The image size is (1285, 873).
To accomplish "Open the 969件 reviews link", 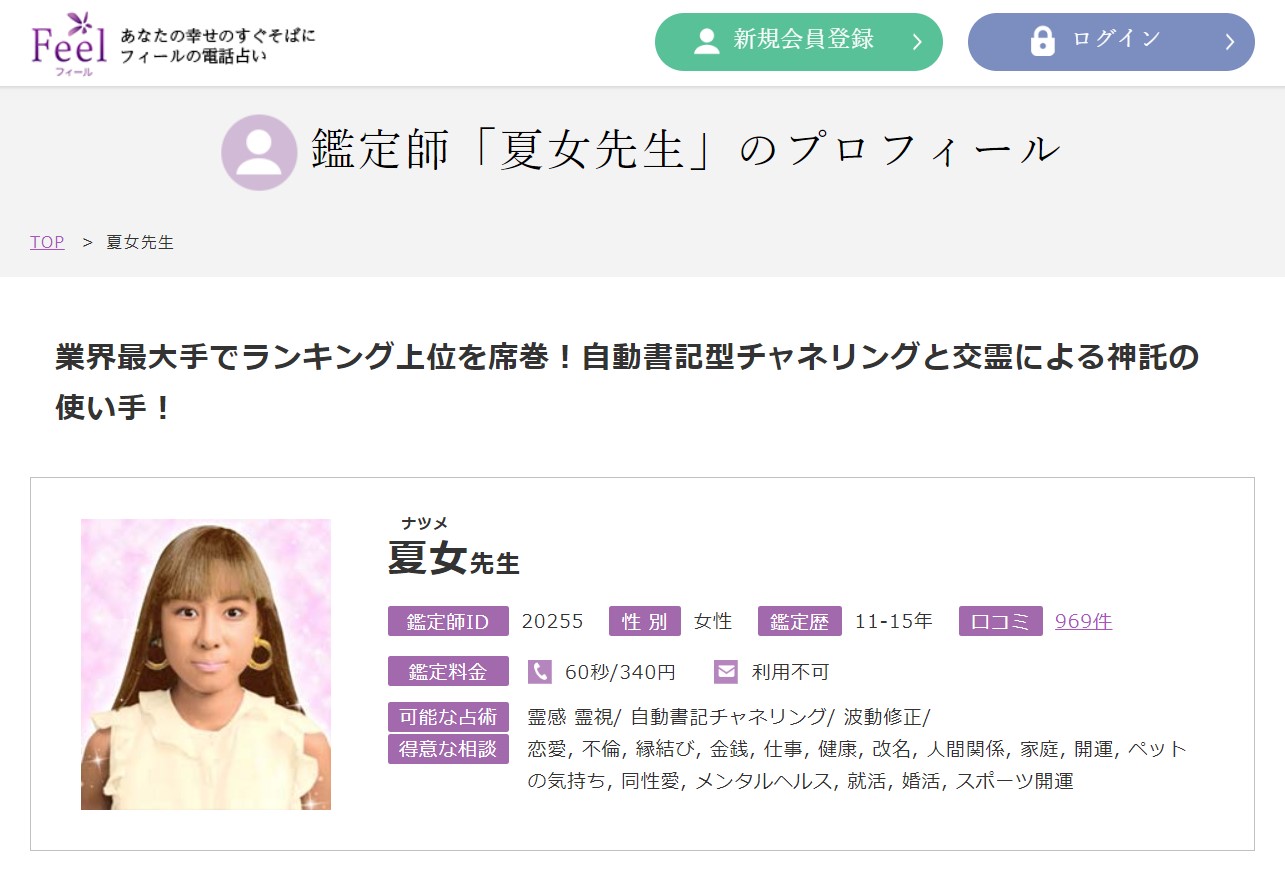I will coord(1083,621).
